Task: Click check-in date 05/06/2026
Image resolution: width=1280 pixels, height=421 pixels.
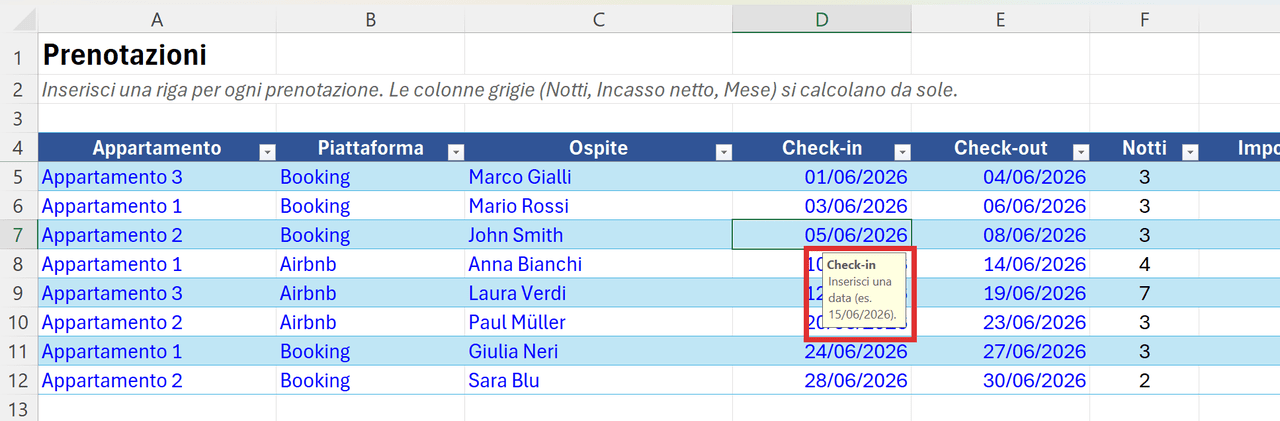Action: (x=822, y=235)
